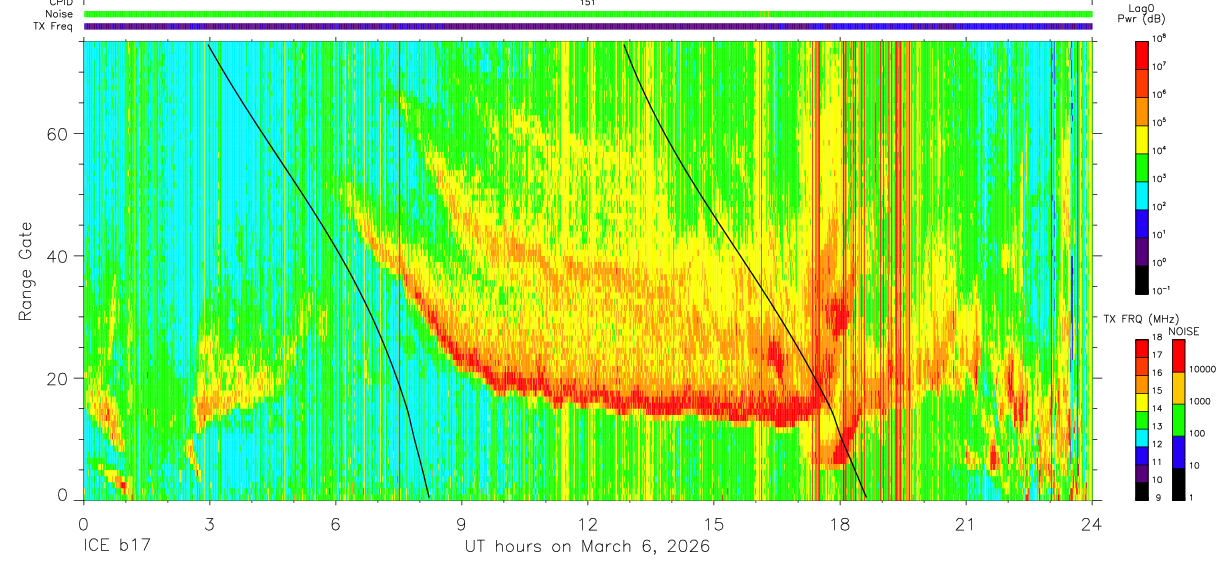The width and height of the screenshot is (1228, 567).
Task: Click the x-axis tick label '18'
Action: click(840, 524)
